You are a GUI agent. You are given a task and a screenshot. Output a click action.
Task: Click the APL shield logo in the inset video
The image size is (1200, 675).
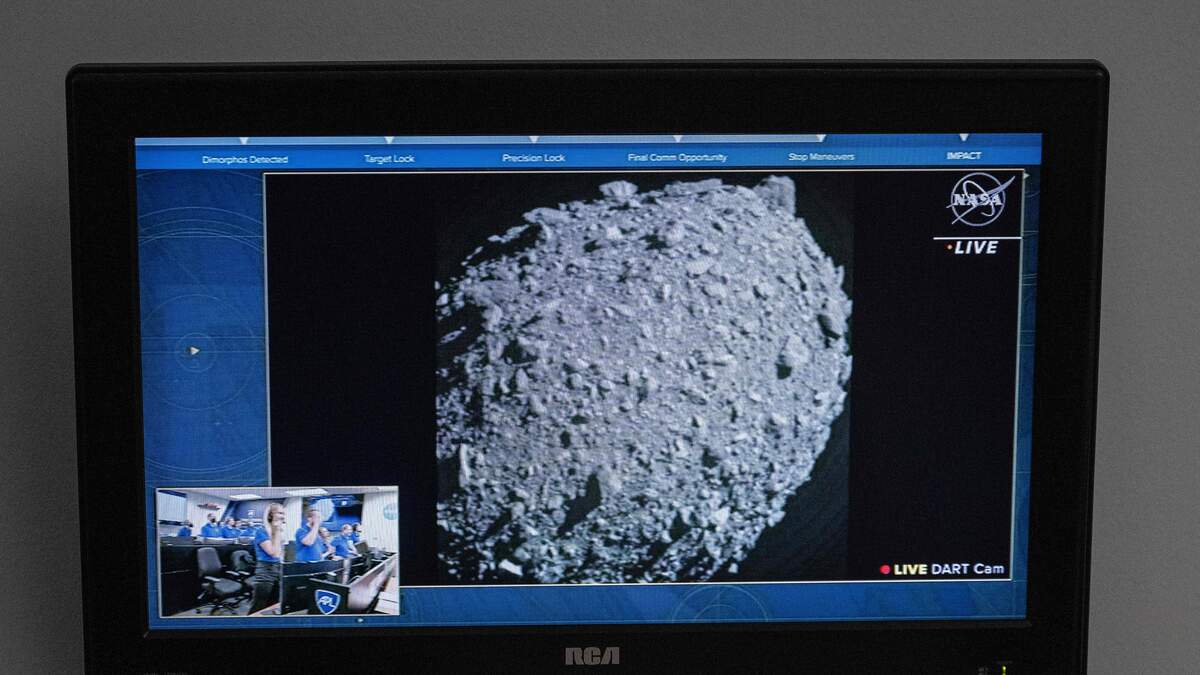tap(327, 600)
